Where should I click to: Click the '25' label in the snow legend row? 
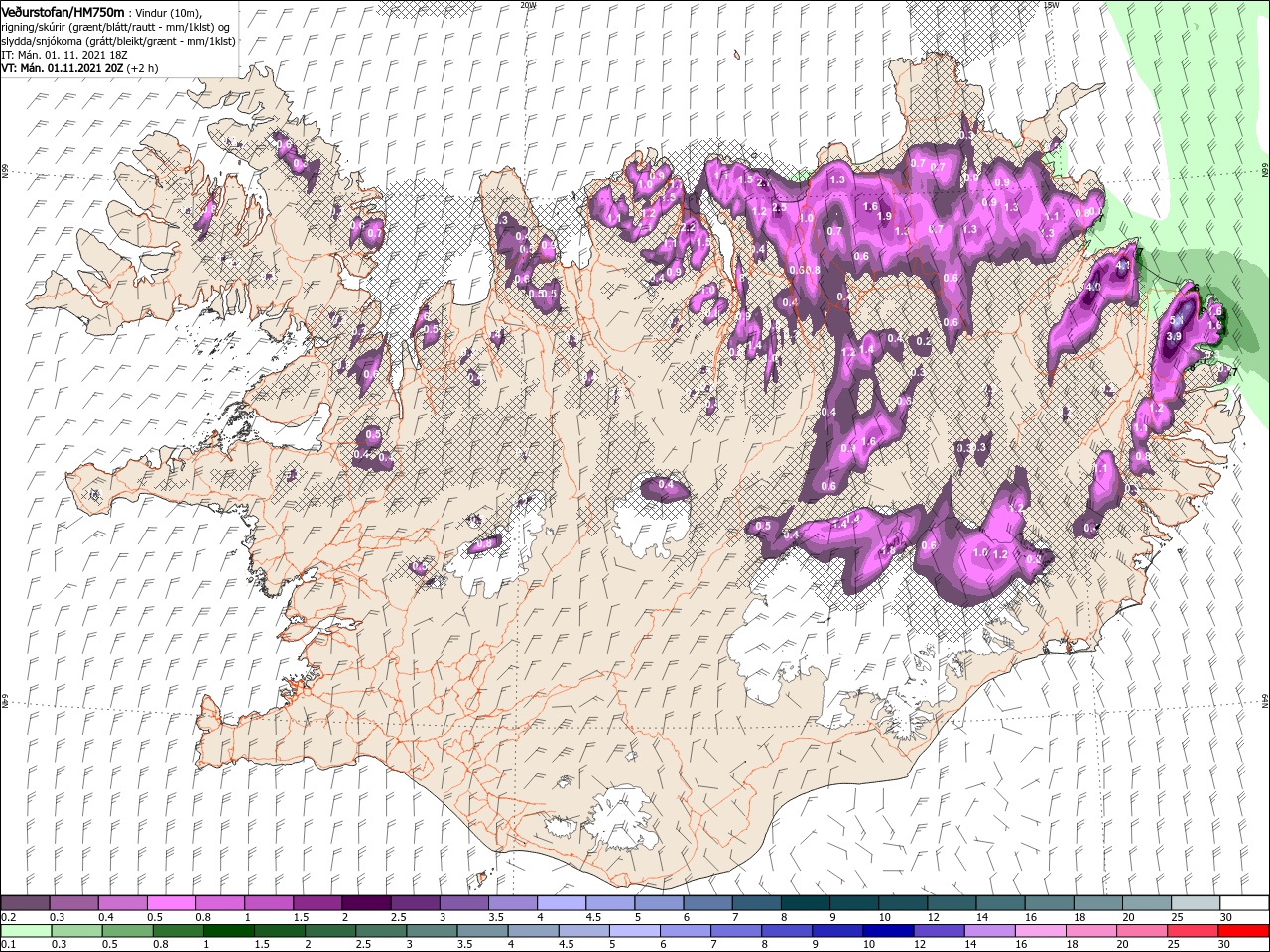click(x=1178, y=917)
